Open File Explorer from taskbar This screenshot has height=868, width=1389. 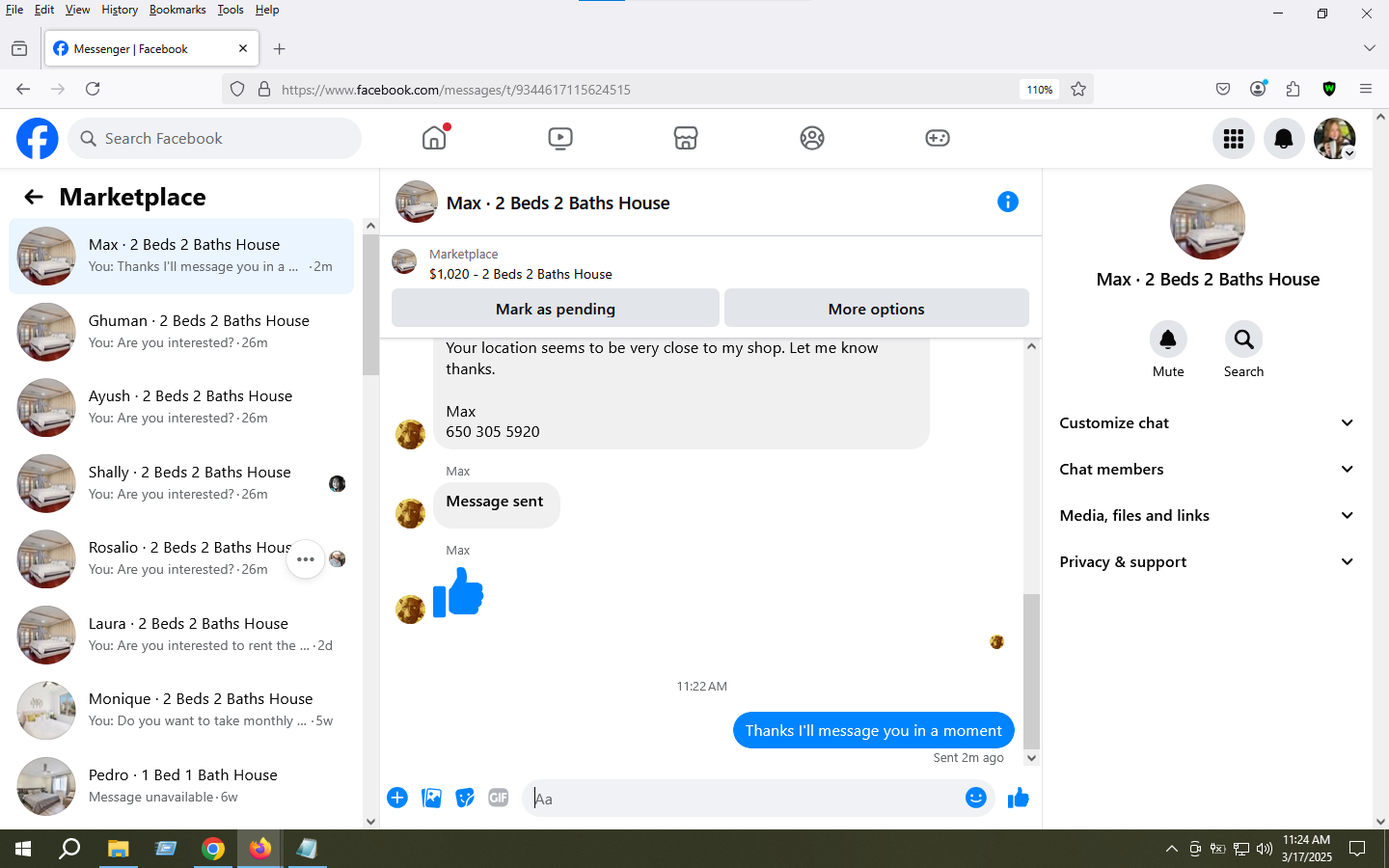tap(118, 849)
